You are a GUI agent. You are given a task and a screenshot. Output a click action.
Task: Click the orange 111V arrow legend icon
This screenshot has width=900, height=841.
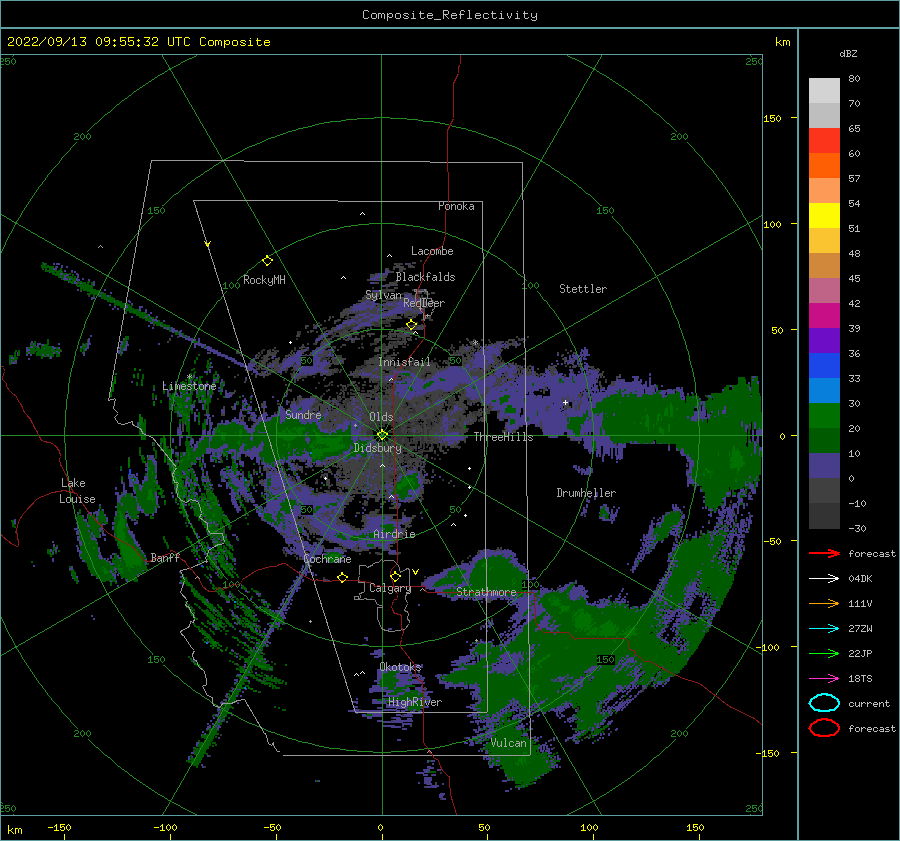(824, 603)
